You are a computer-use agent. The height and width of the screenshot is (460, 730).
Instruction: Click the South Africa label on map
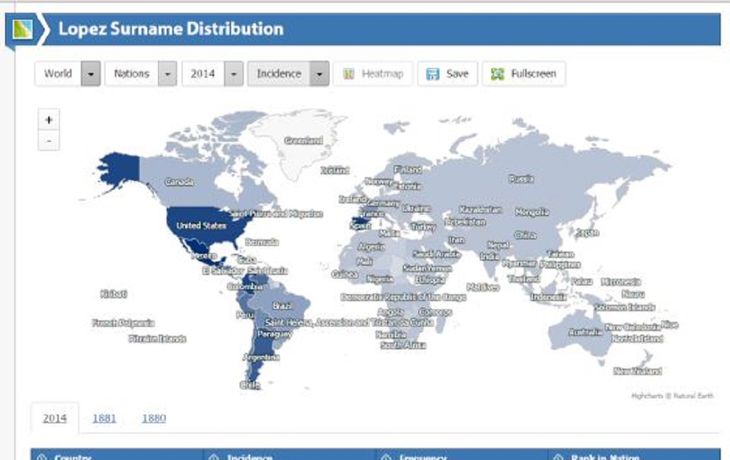[x=403, y=345]
